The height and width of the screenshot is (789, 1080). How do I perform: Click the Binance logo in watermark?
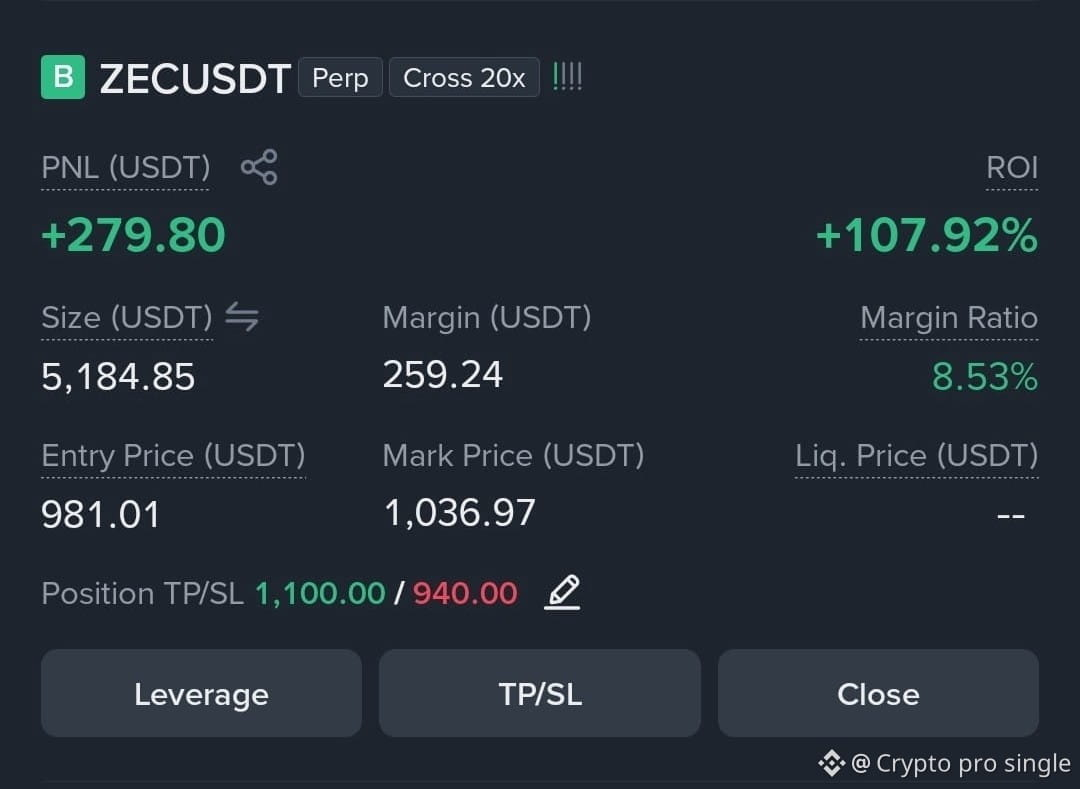point(831,763)
